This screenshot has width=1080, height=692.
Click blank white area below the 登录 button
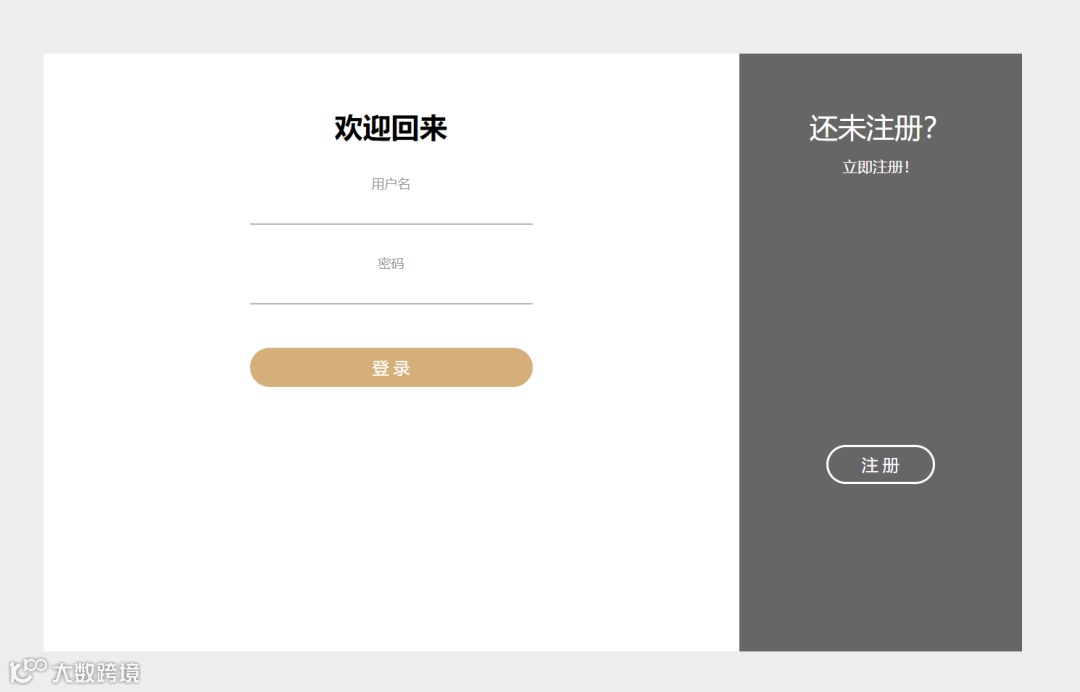point(391,516)
